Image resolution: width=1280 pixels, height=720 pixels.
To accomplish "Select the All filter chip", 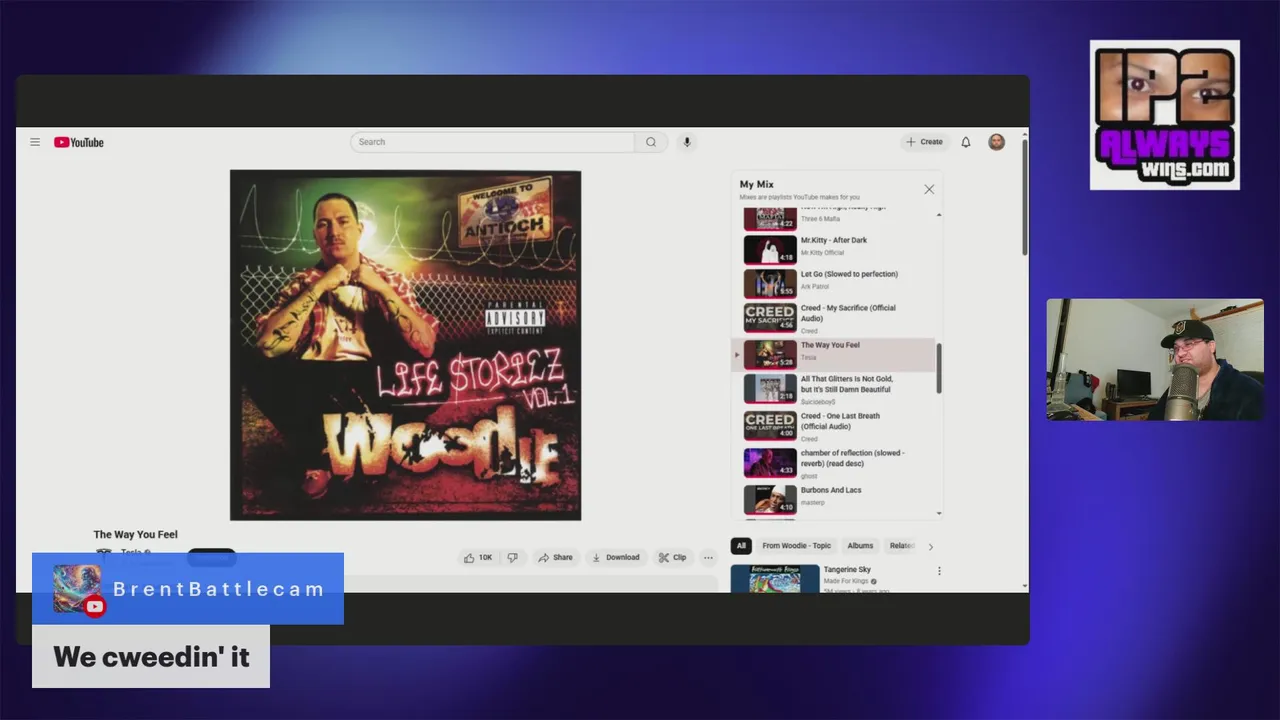I will tap(741, 546).
